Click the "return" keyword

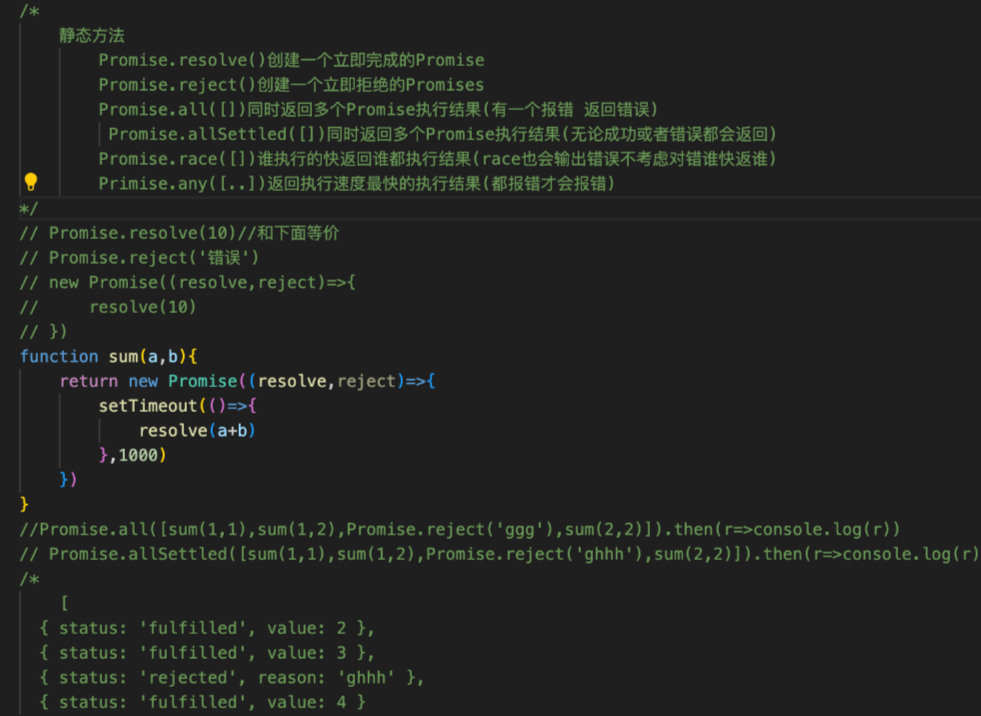(x=88, y=381)
